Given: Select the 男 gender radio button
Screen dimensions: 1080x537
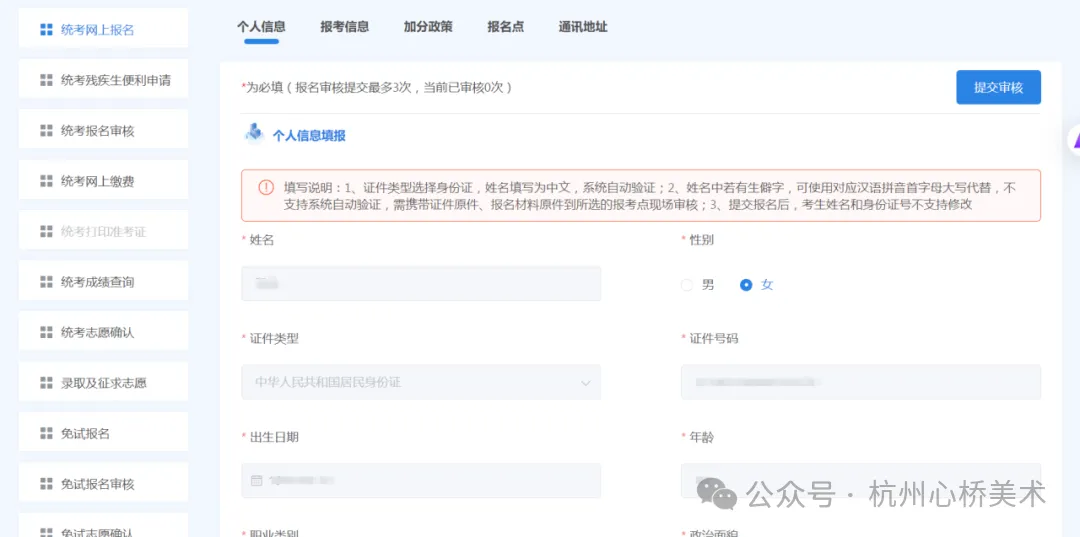Looking at the screenshot, I should (x=687, y=285).
